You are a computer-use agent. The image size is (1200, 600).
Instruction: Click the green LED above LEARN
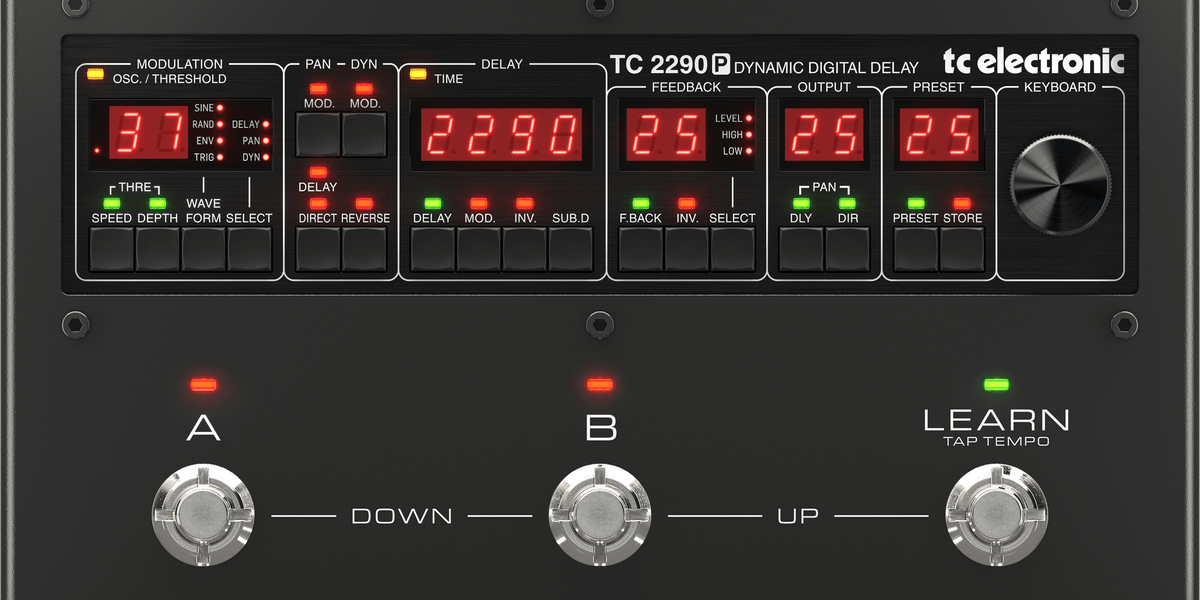pos(996,384)
